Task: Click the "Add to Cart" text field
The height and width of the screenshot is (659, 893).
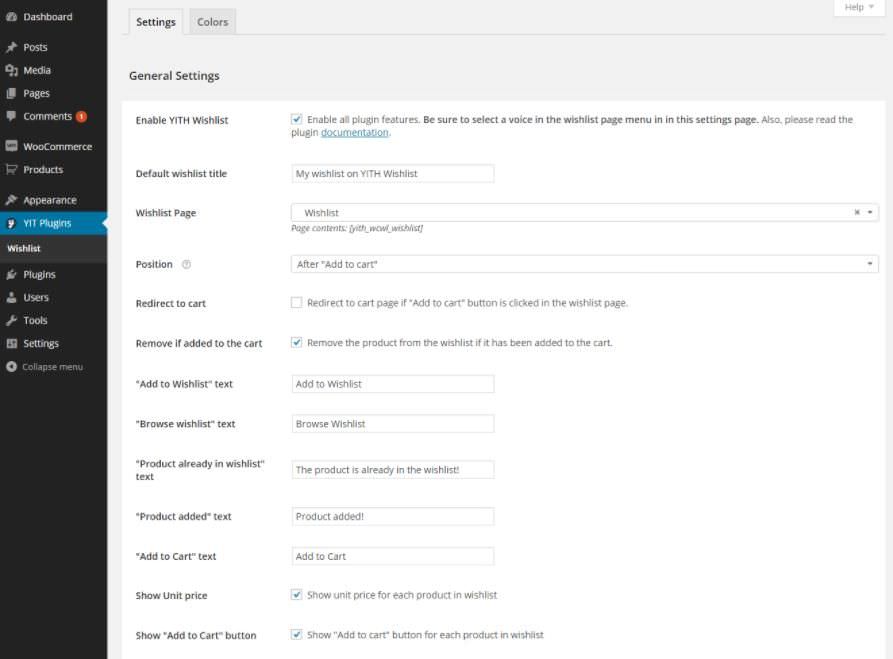Action: [x=393, y=556]
